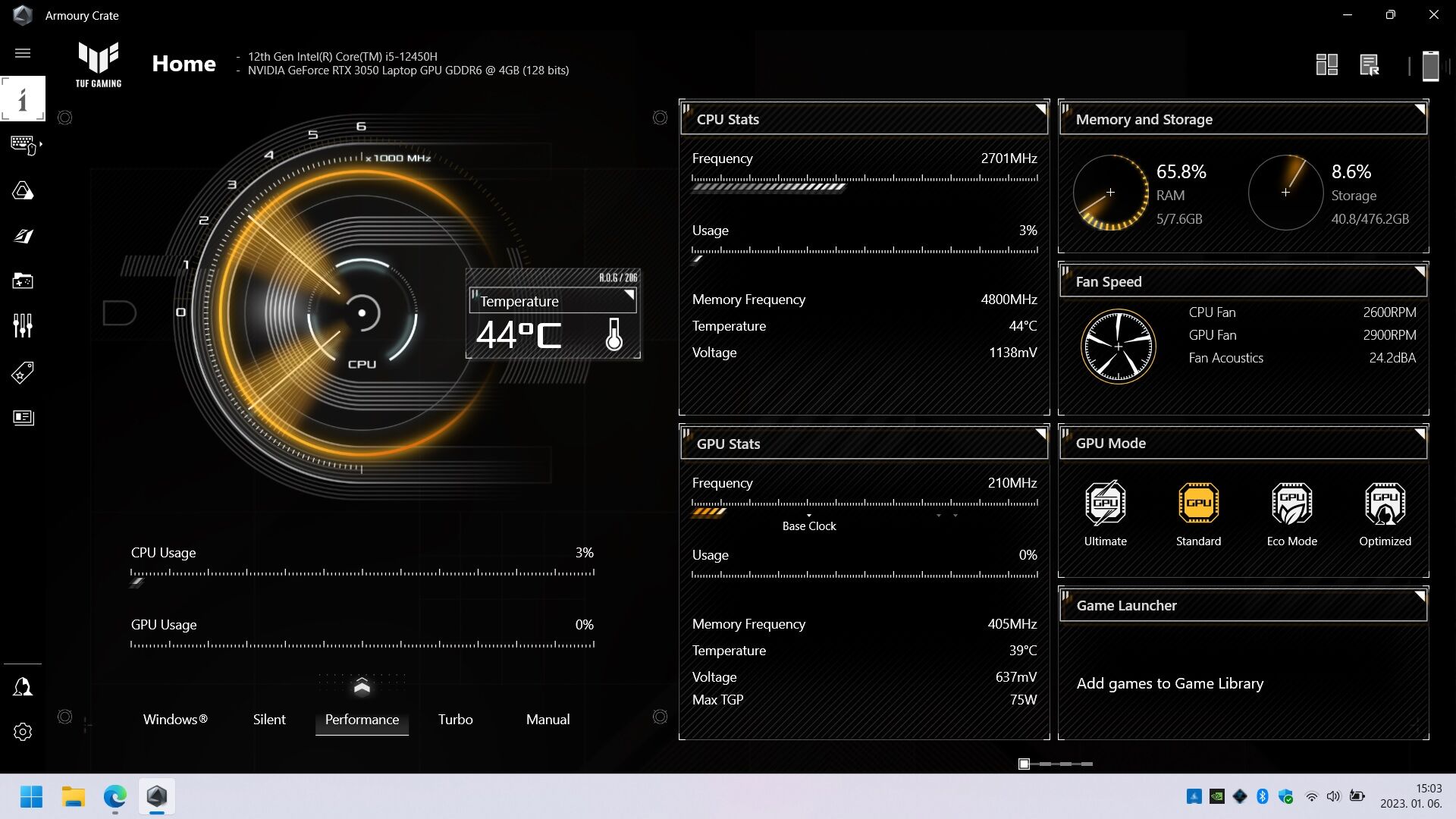Expand the mode panel up-chevron
This screenshot has height=819, width=1456.
(362, 686)
